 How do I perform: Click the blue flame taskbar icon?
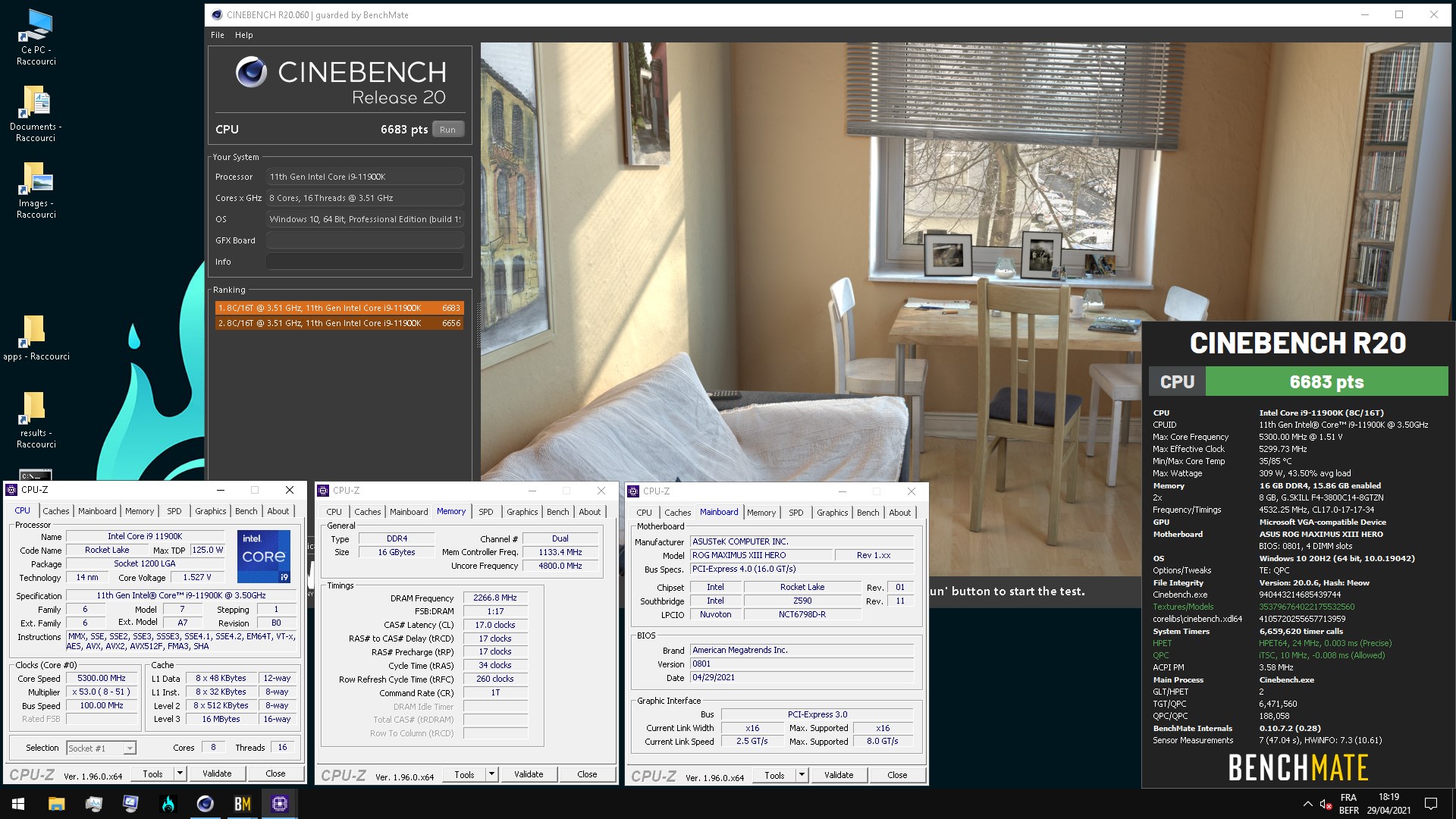point(168,804)
